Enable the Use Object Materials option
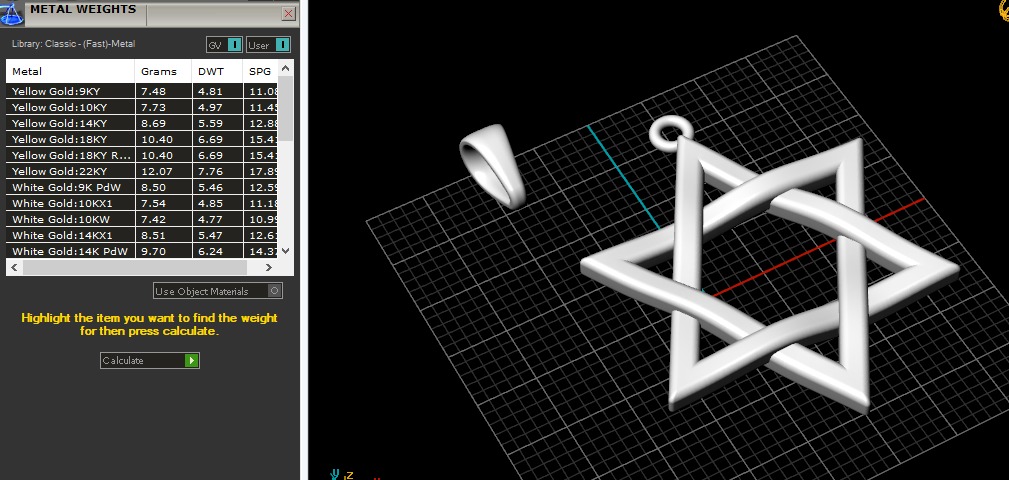 click(x=218, y=291)
